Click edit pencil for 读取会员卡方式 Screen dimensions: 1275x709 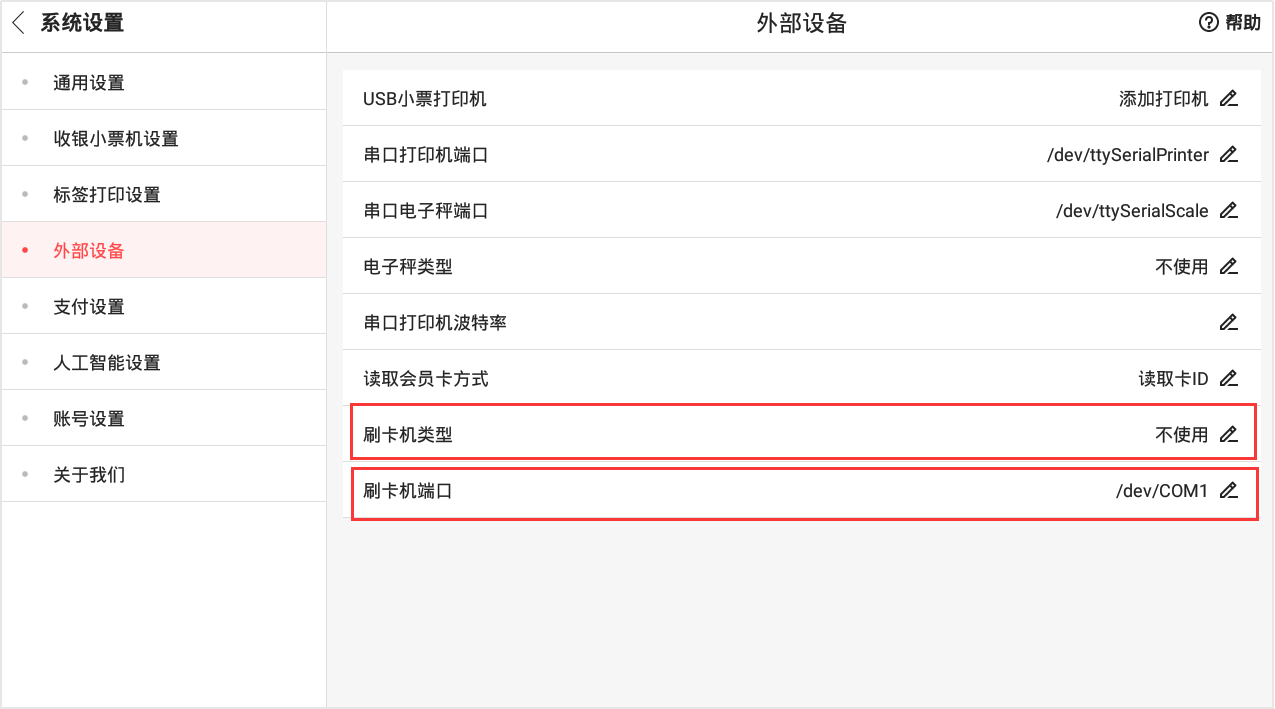[x=1229, y=379]
